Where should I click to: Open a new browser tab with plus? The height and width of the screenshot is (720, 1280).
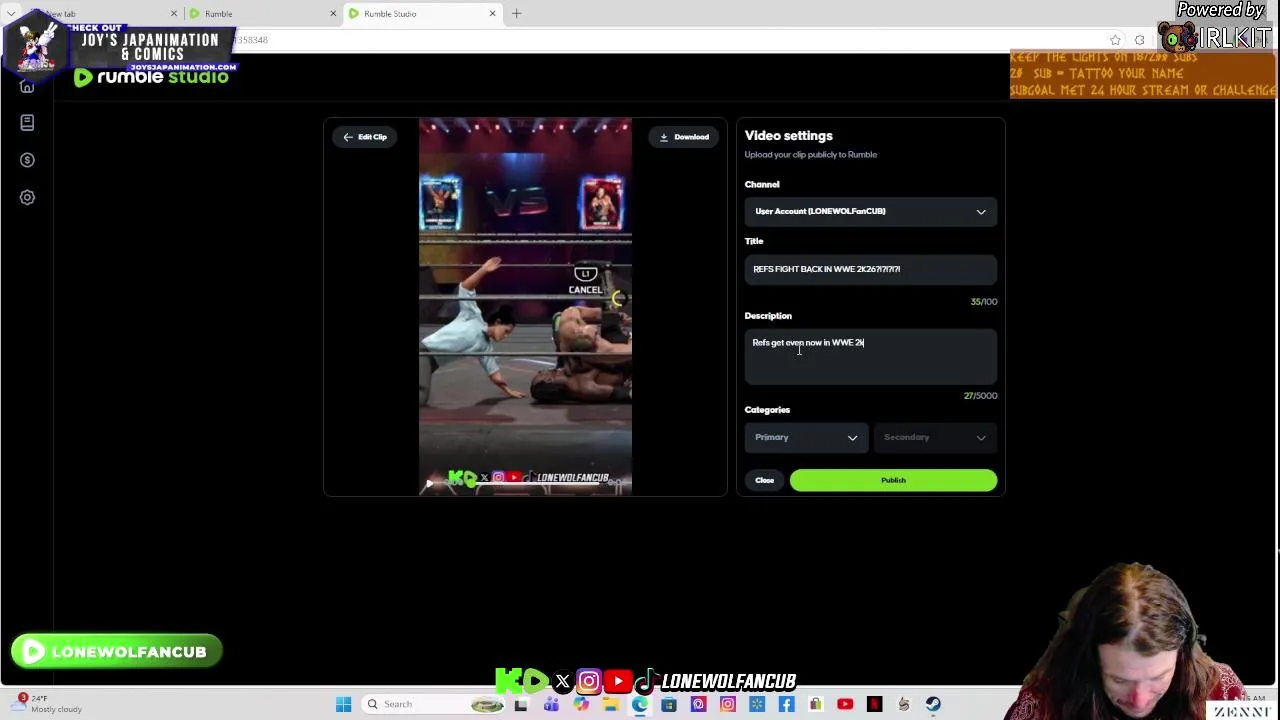click(517, 14)
